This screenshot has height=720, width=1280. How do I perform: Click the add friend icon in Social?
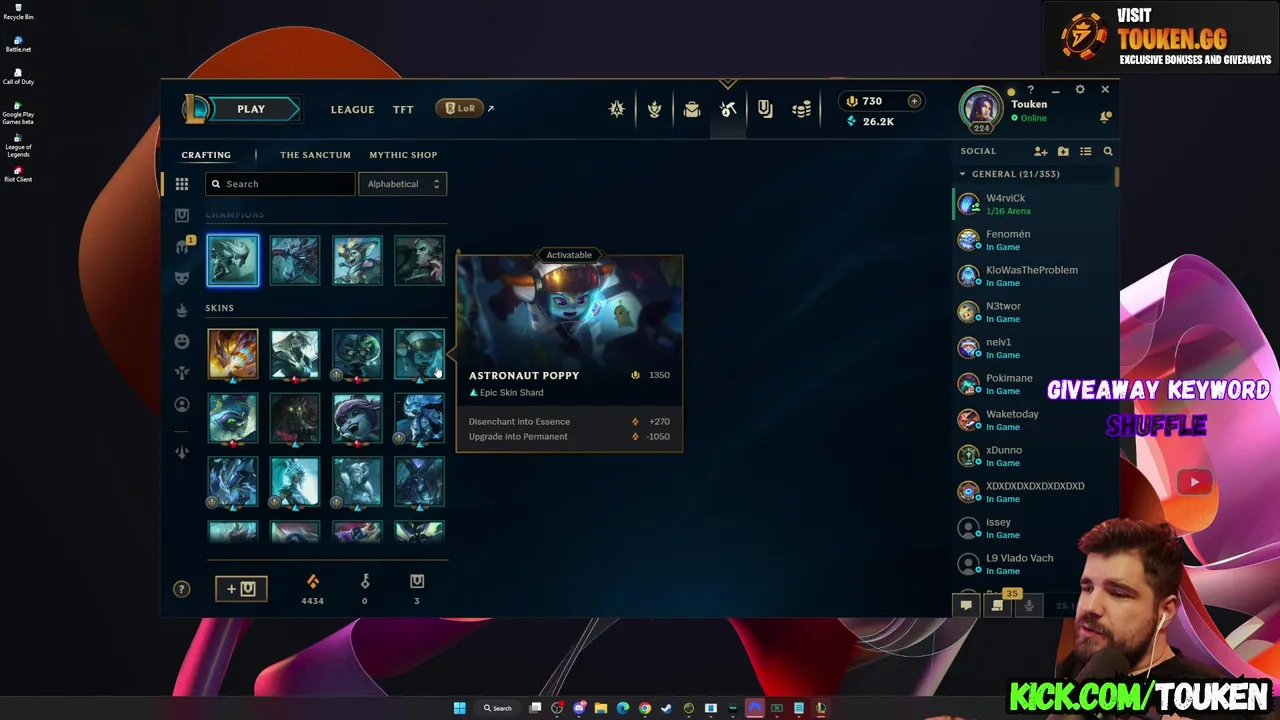click(x=1040, y=151)
